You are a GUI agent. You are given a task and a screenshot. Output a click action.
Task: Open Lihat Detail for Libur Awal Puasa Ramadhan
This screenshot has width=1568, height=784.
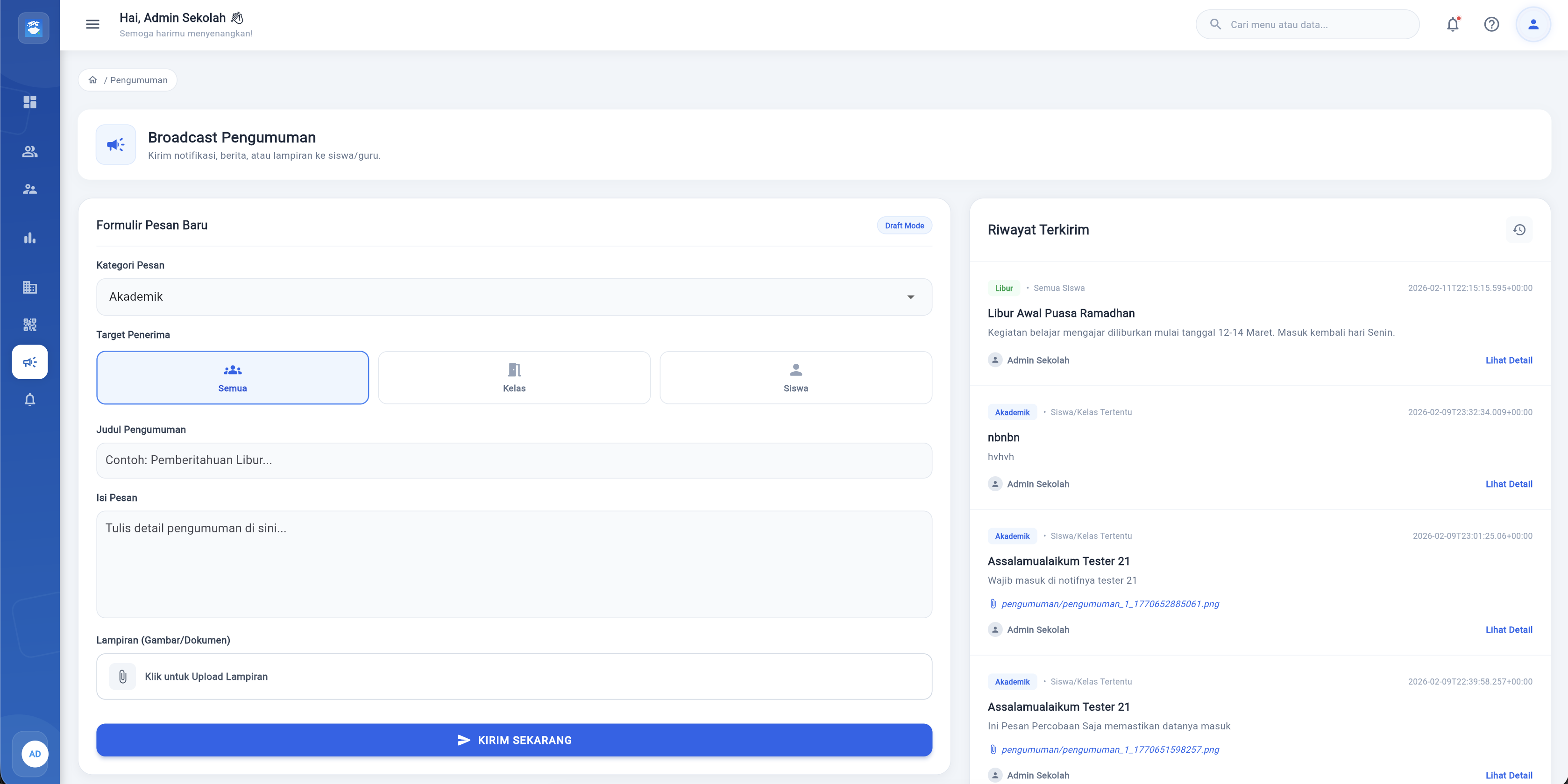point(1508,360)
